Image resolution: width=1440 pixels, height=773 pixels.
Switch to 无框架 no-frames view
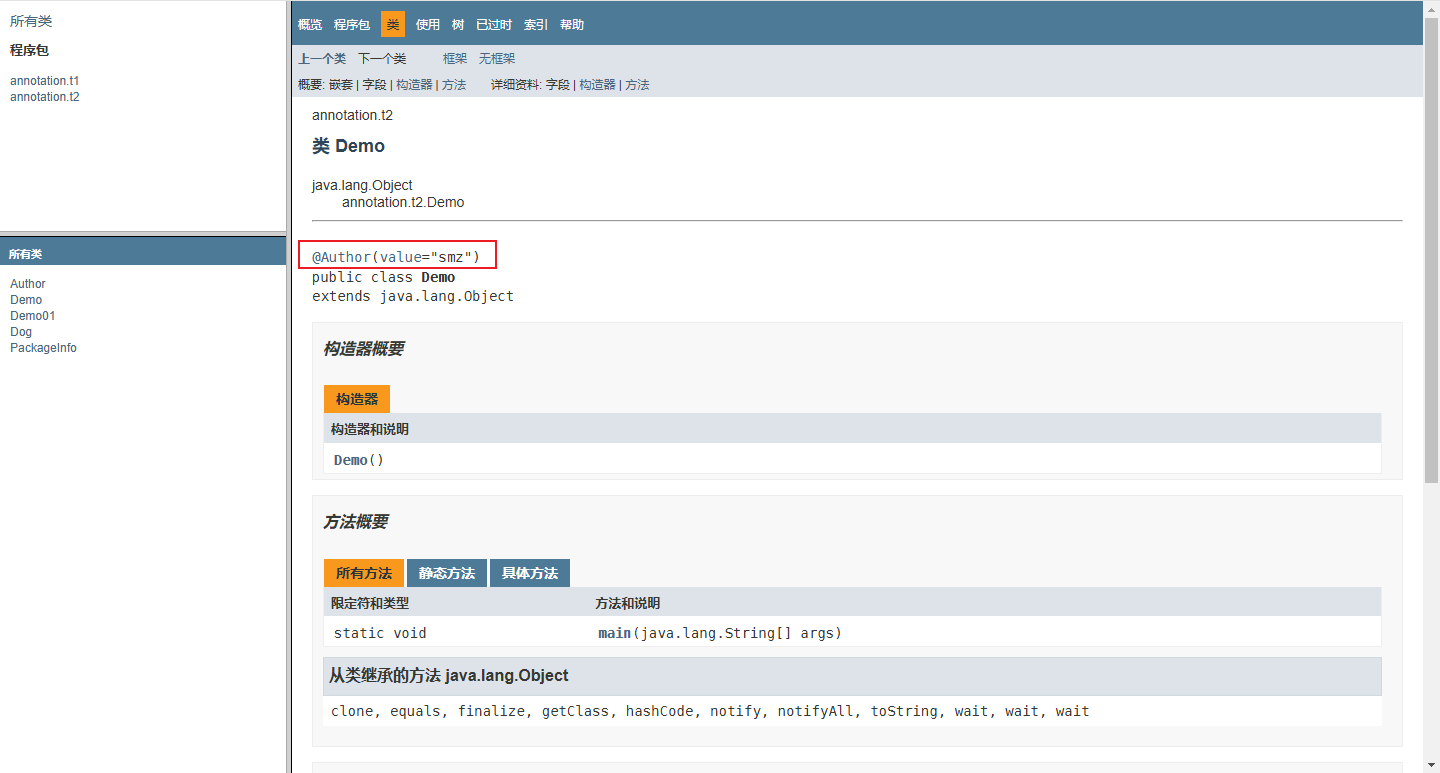pos(497,59)
